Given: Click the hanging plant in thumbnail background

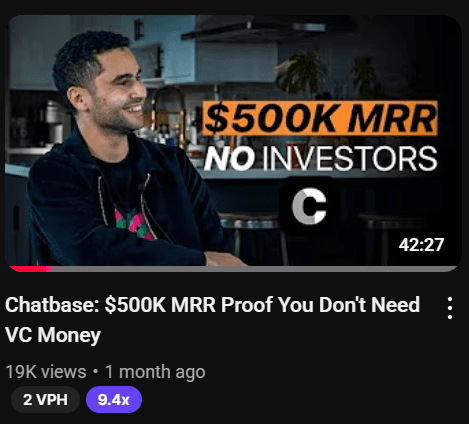Looking at the screenshot, I should click(302, 71).
